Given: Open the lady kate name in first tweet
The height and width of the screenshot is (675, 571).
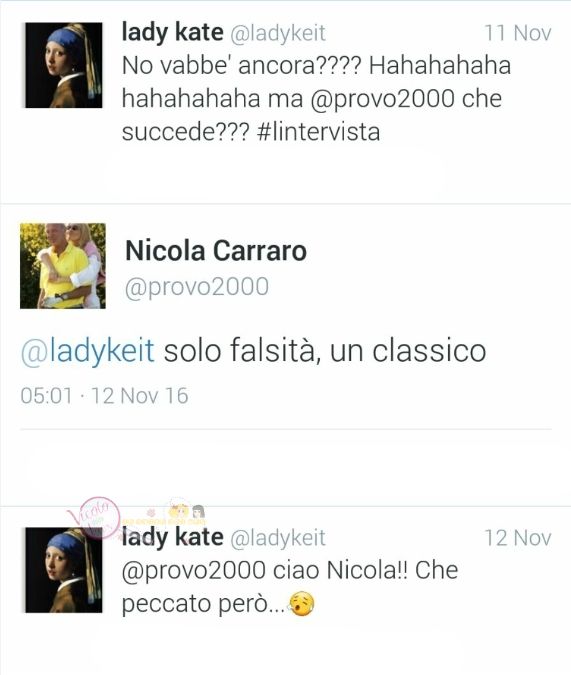Looking at the screenshot, I should [x=173, y=33].
